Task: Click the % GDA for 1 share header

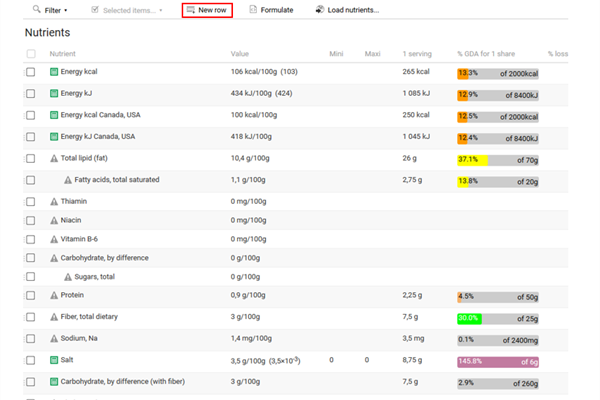Action: 486,54
